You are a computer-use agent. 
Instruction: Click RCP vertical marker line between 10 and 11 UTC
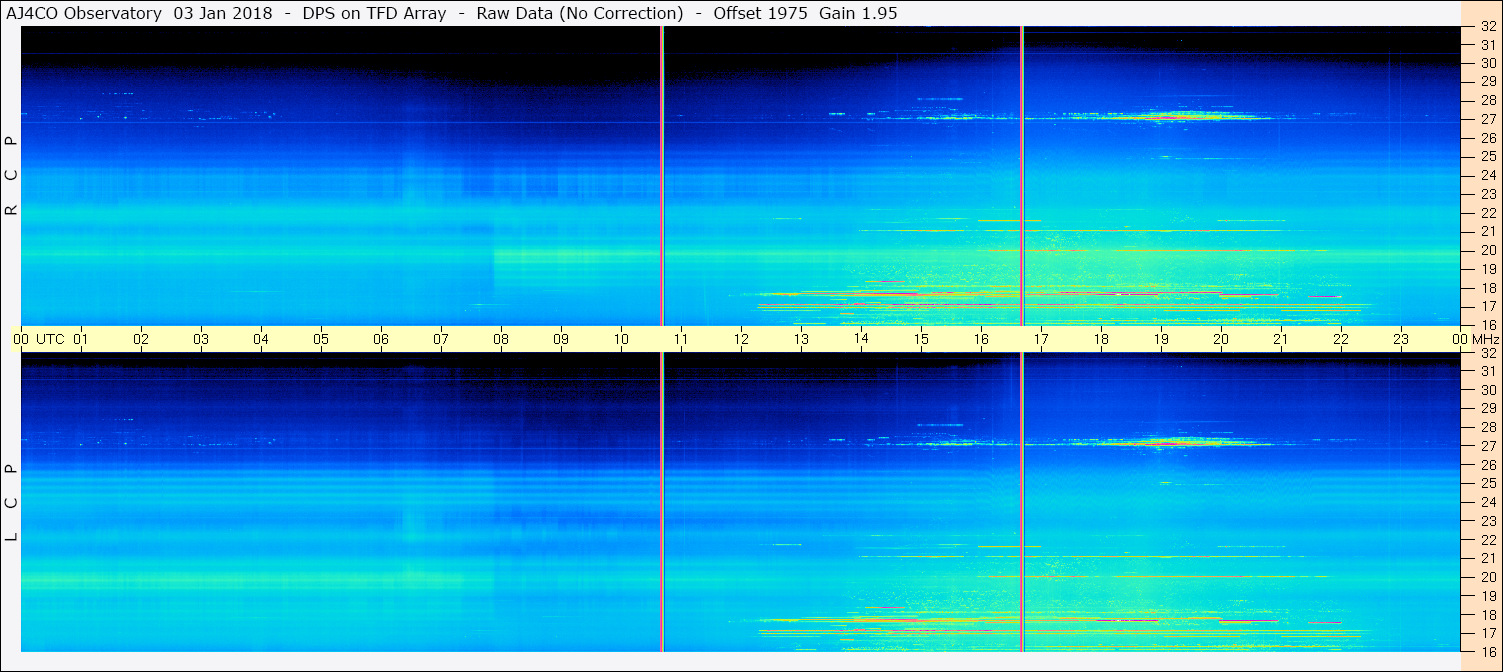[662, 175]
